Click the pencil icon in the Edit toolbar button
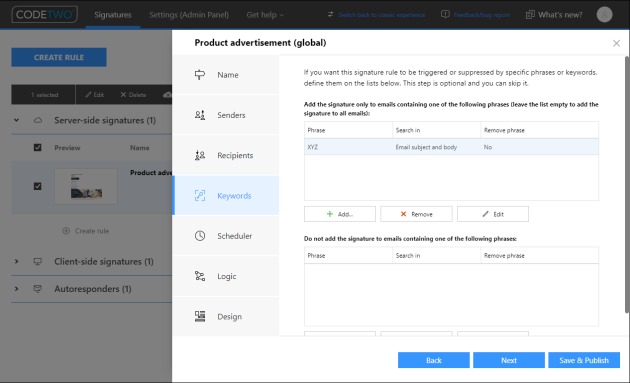This screenshot has width=630, height=383. tap(88, 95)
